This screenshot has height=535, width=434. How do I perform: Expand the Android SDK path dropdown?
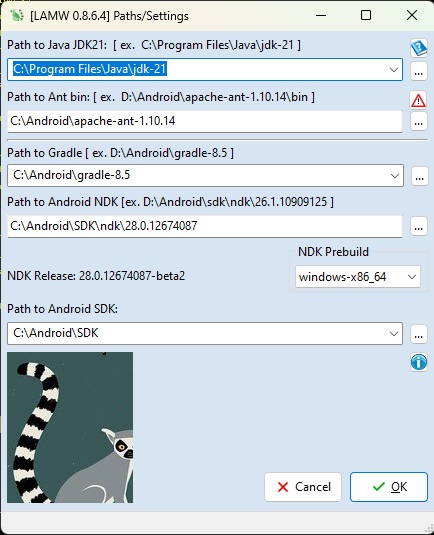pyautogui.click(x=393, y=333)
